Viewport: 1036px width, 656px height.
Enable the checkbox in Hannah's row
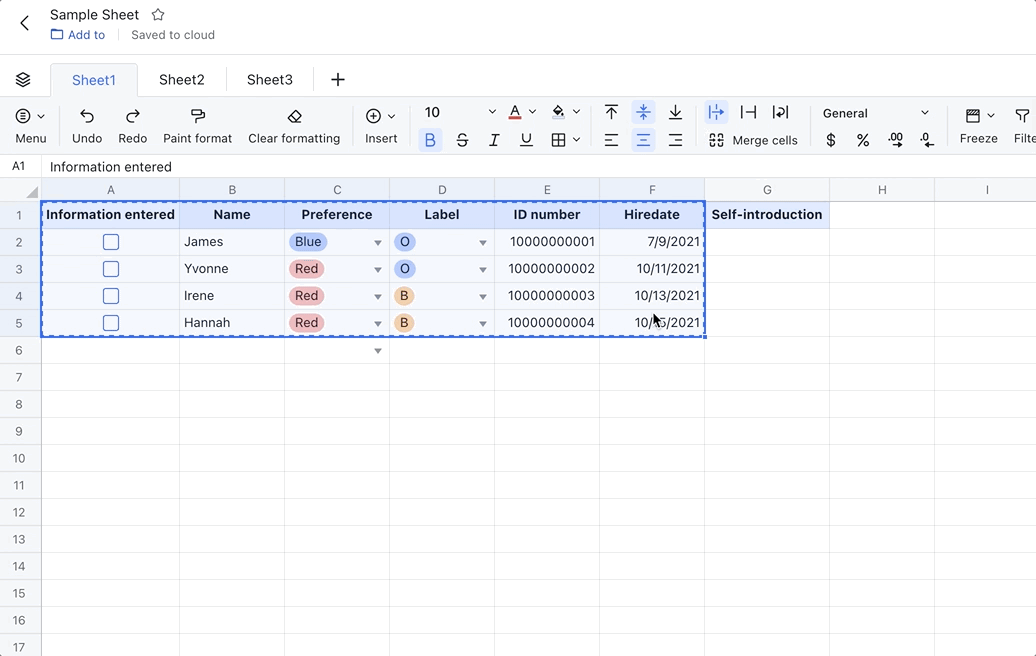(x=110, y=322)
